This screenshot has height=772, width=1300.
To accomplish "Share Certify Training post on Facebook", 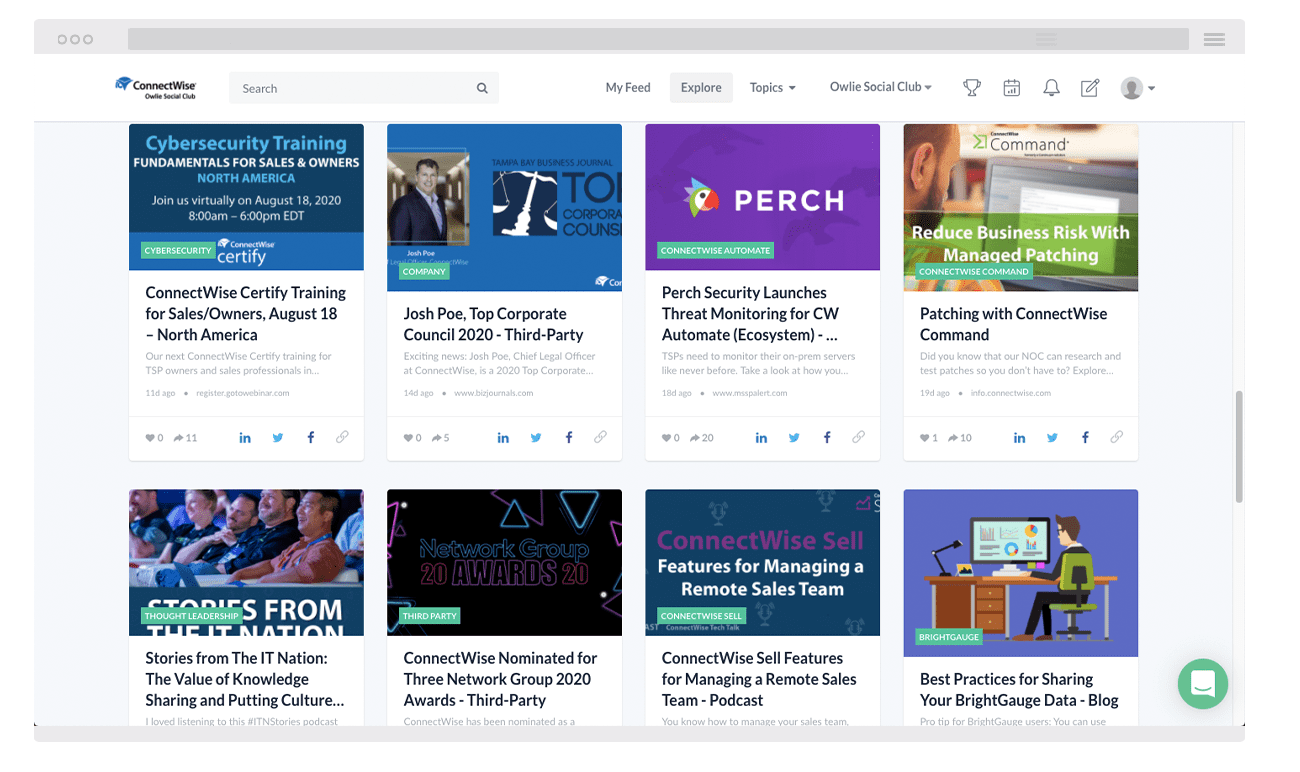I will pos(311,437).
